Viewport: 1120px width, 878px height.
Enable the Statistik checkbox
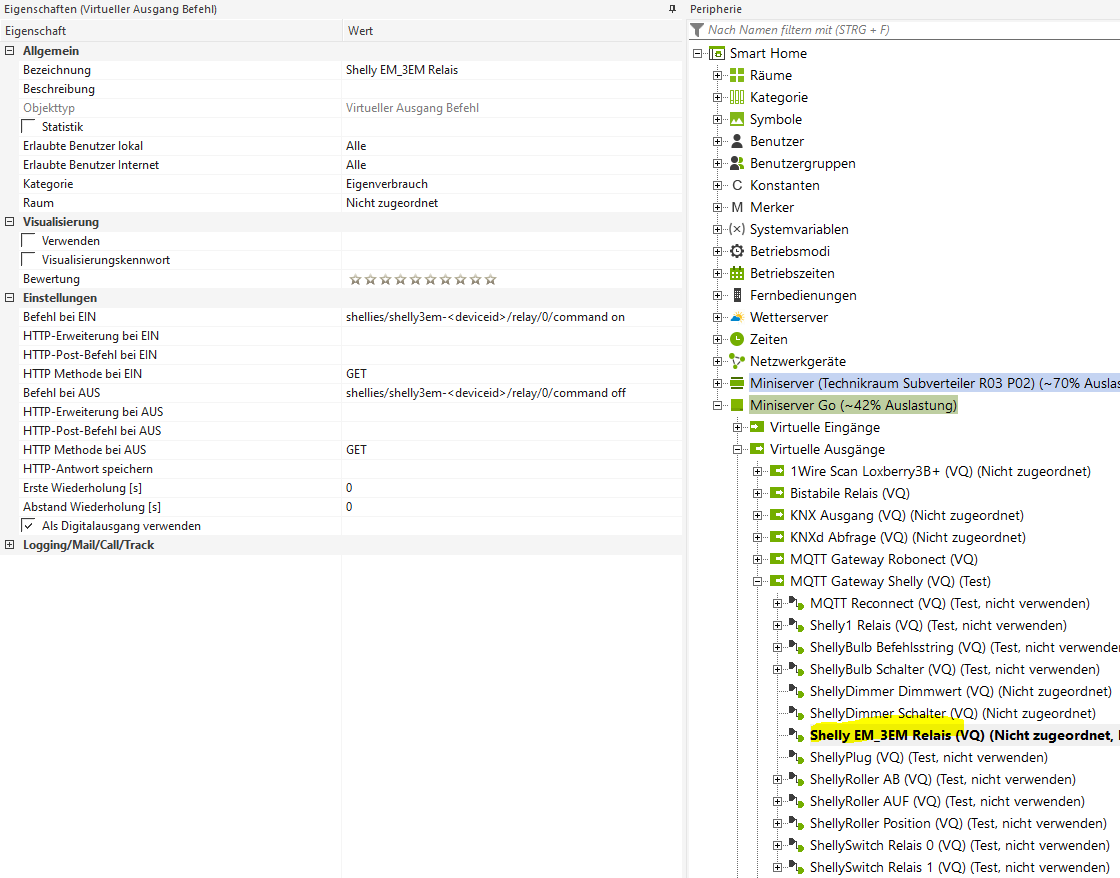pos(28,127)
